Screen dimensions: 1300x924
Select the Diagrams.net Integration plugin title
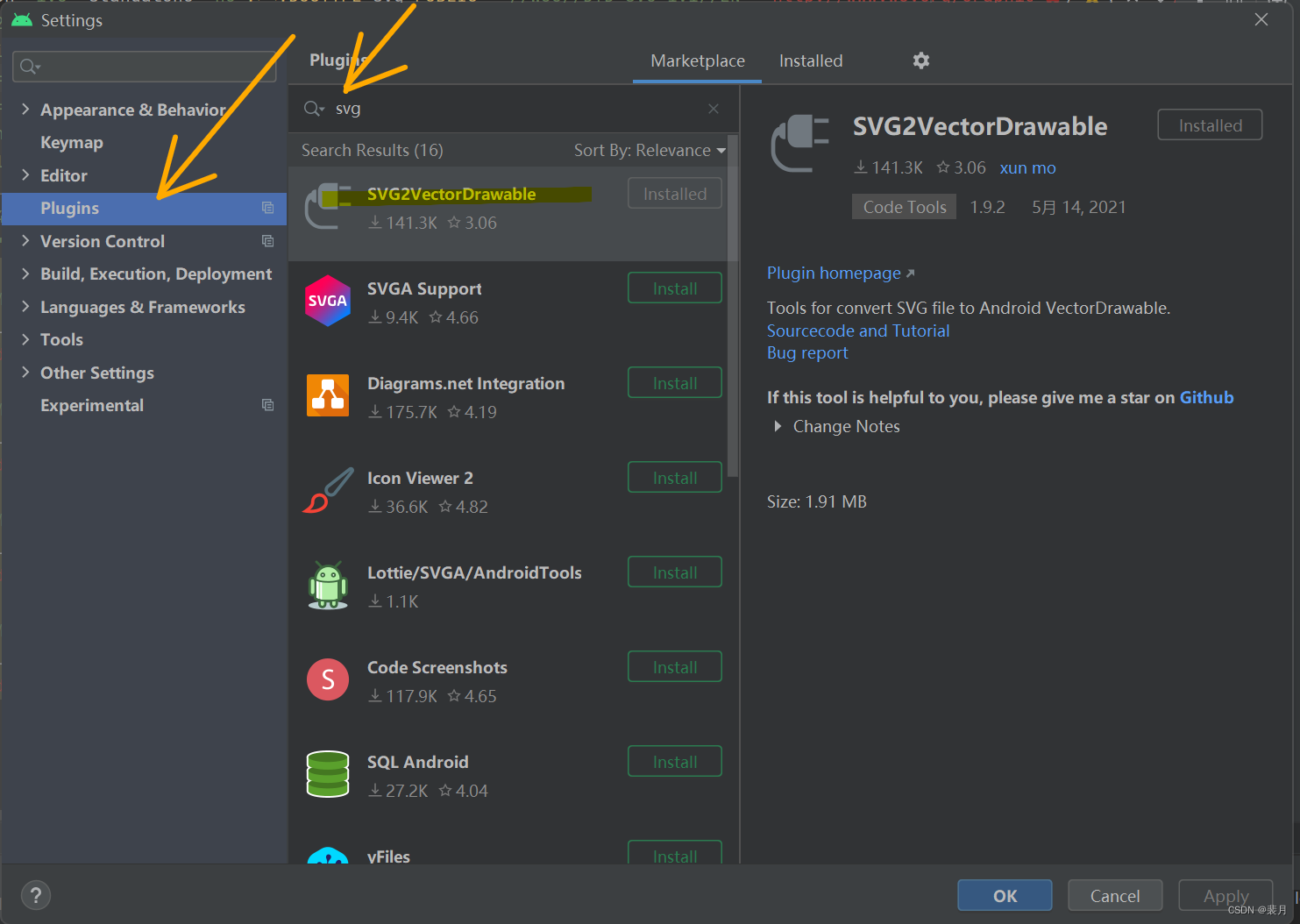point(465,383)
